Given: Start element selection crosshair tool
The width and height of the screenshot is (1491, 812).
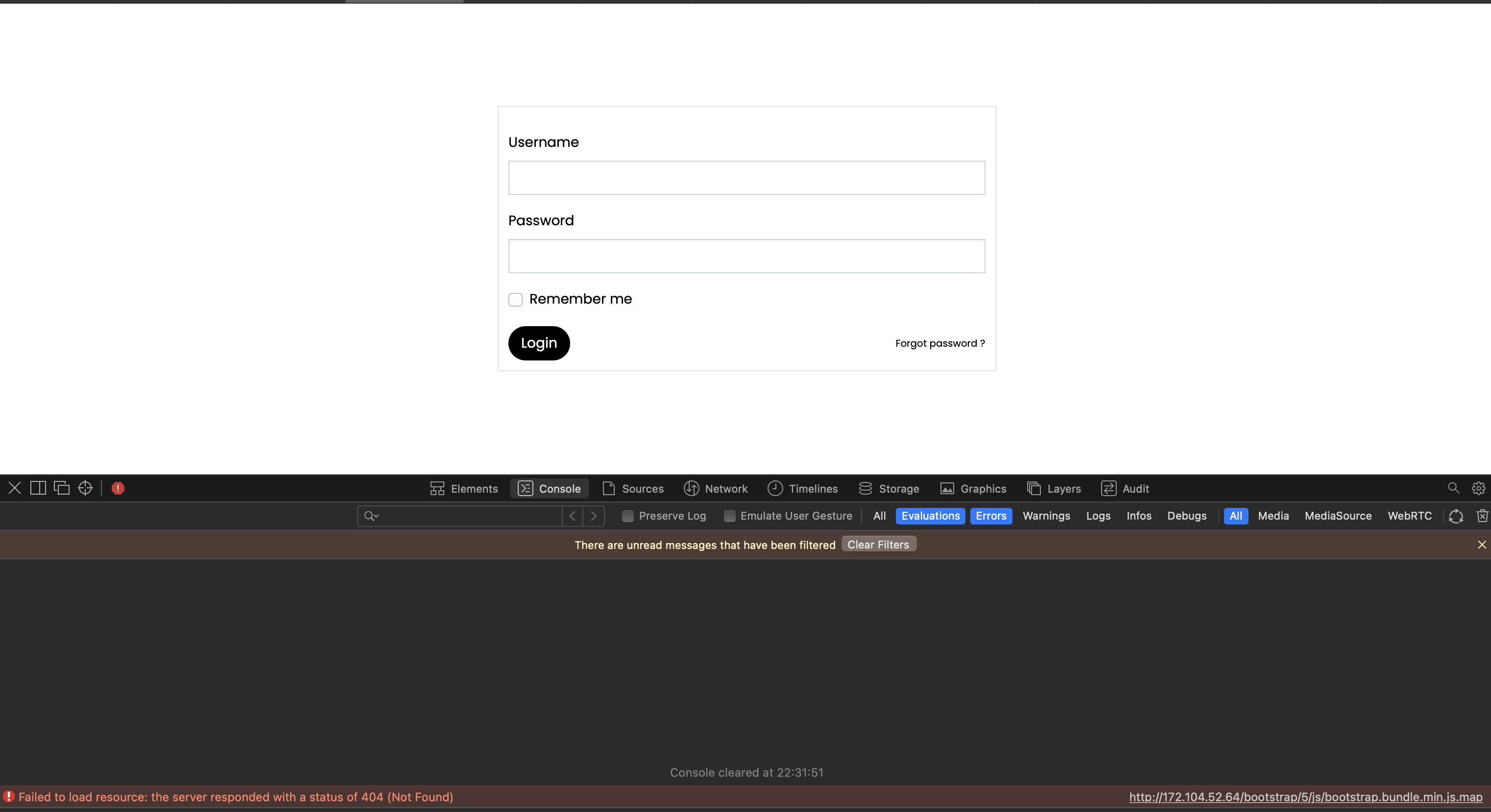Looking at the screenshot, I should 85,488.
